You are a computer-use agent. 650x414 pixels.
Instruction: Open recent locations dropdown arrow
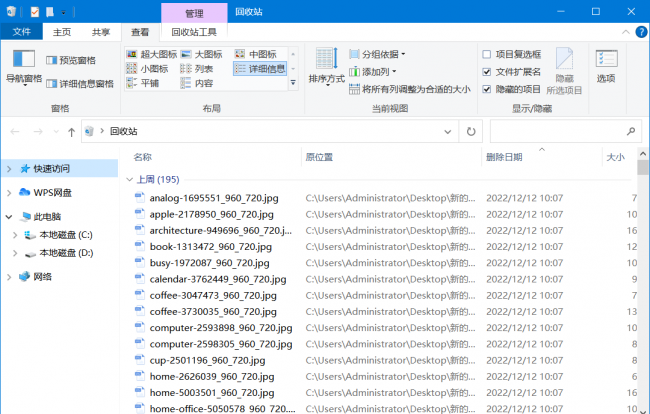click(56, 132)
